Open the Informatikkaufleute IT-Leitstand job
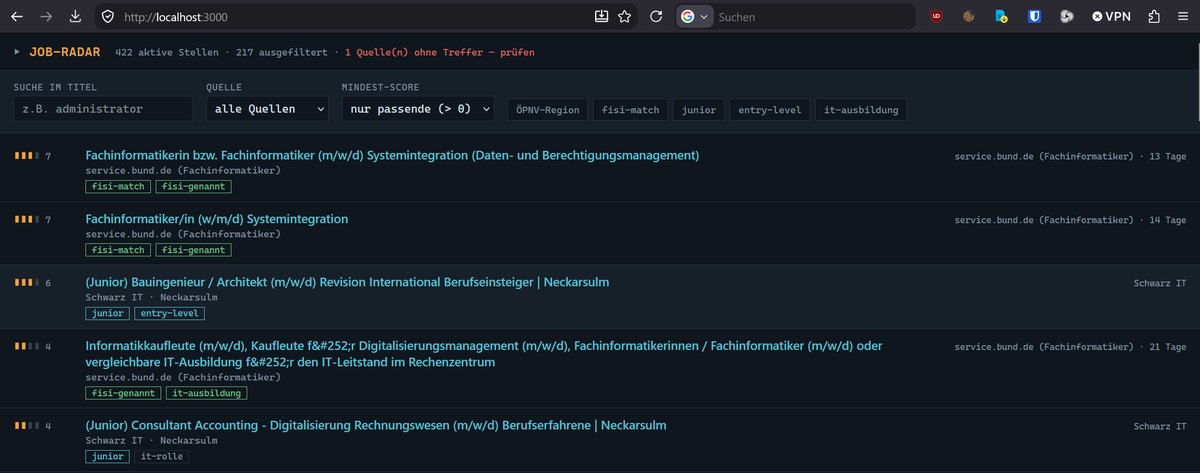 (x=484, y=354)
